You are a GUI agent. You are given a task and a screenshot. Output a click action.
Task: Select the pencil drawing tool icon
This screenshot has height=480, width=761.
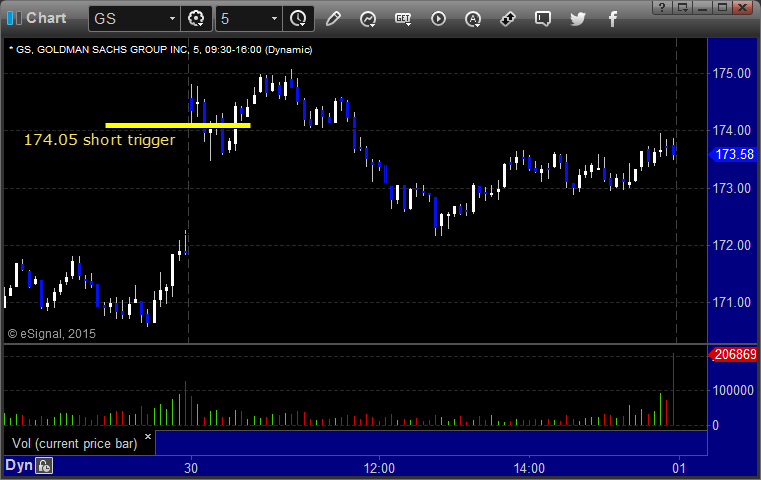tap(333, 19)
